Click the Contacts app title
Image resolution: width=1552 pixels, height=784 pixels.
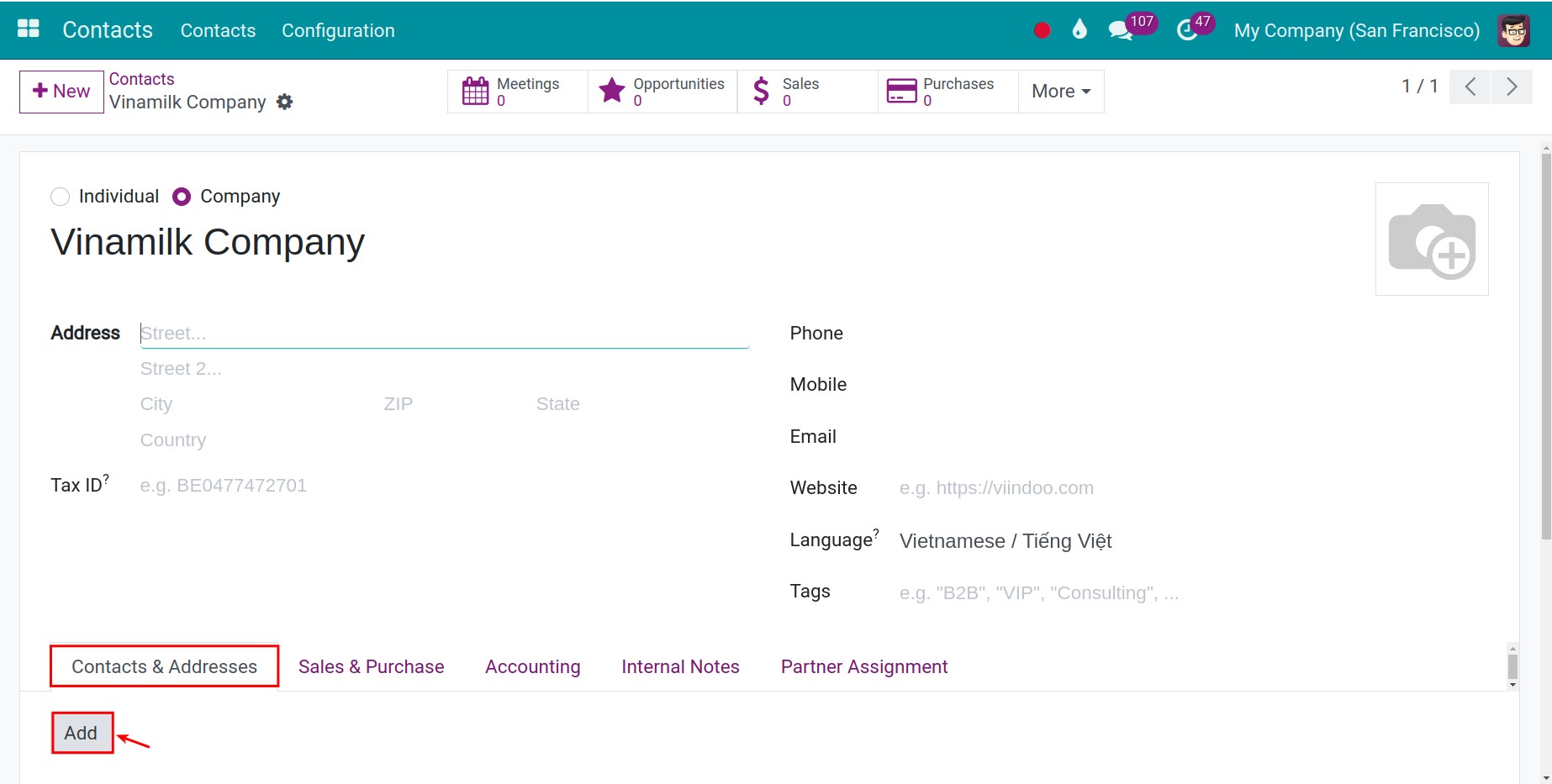108,30
